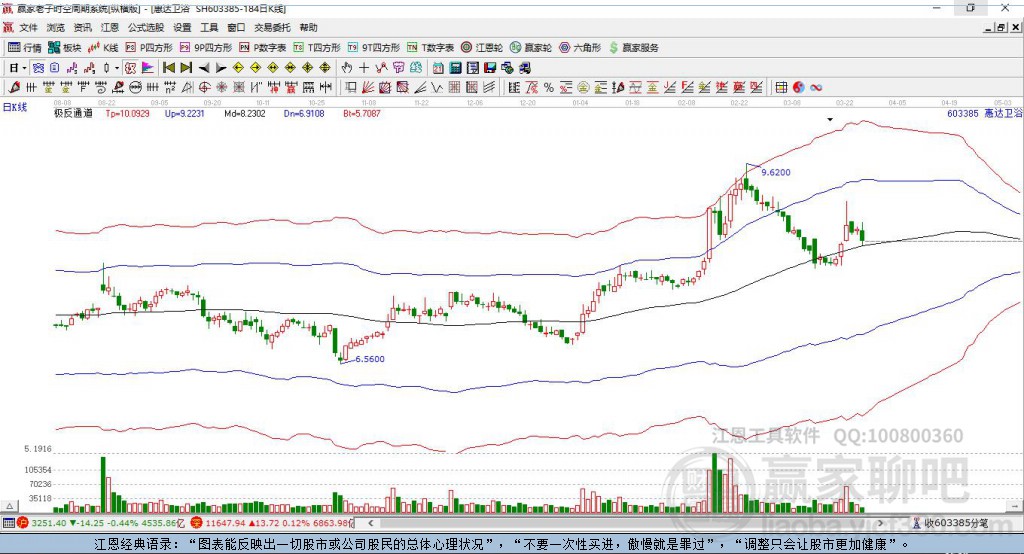Open the calendar icon
This screenshot has height=554, width=1024.
pos(438,68)
